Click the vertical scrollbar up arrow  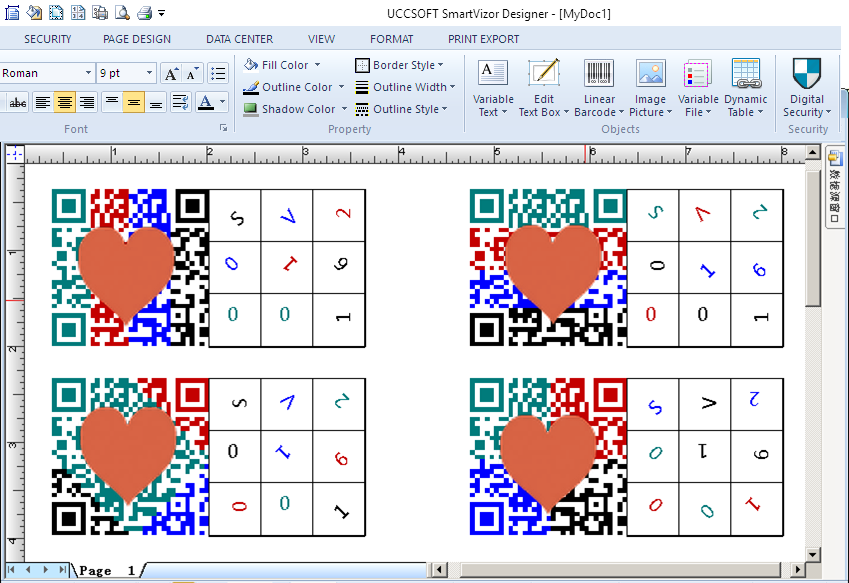813,153
